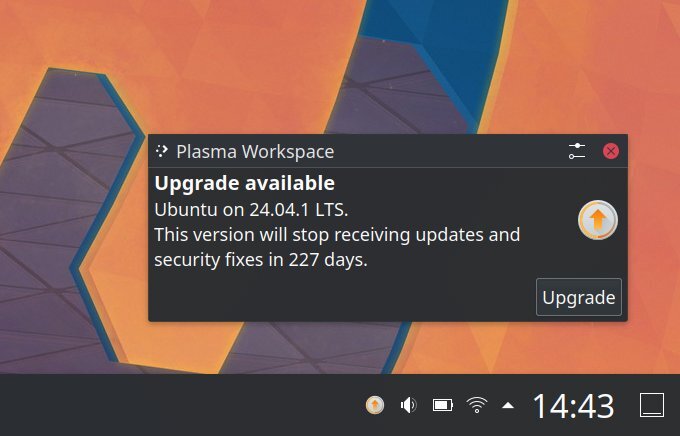Screen dimensions: 680x436
Task: Click the Upgrade button in the notification
Action: [x=579, y=297]
